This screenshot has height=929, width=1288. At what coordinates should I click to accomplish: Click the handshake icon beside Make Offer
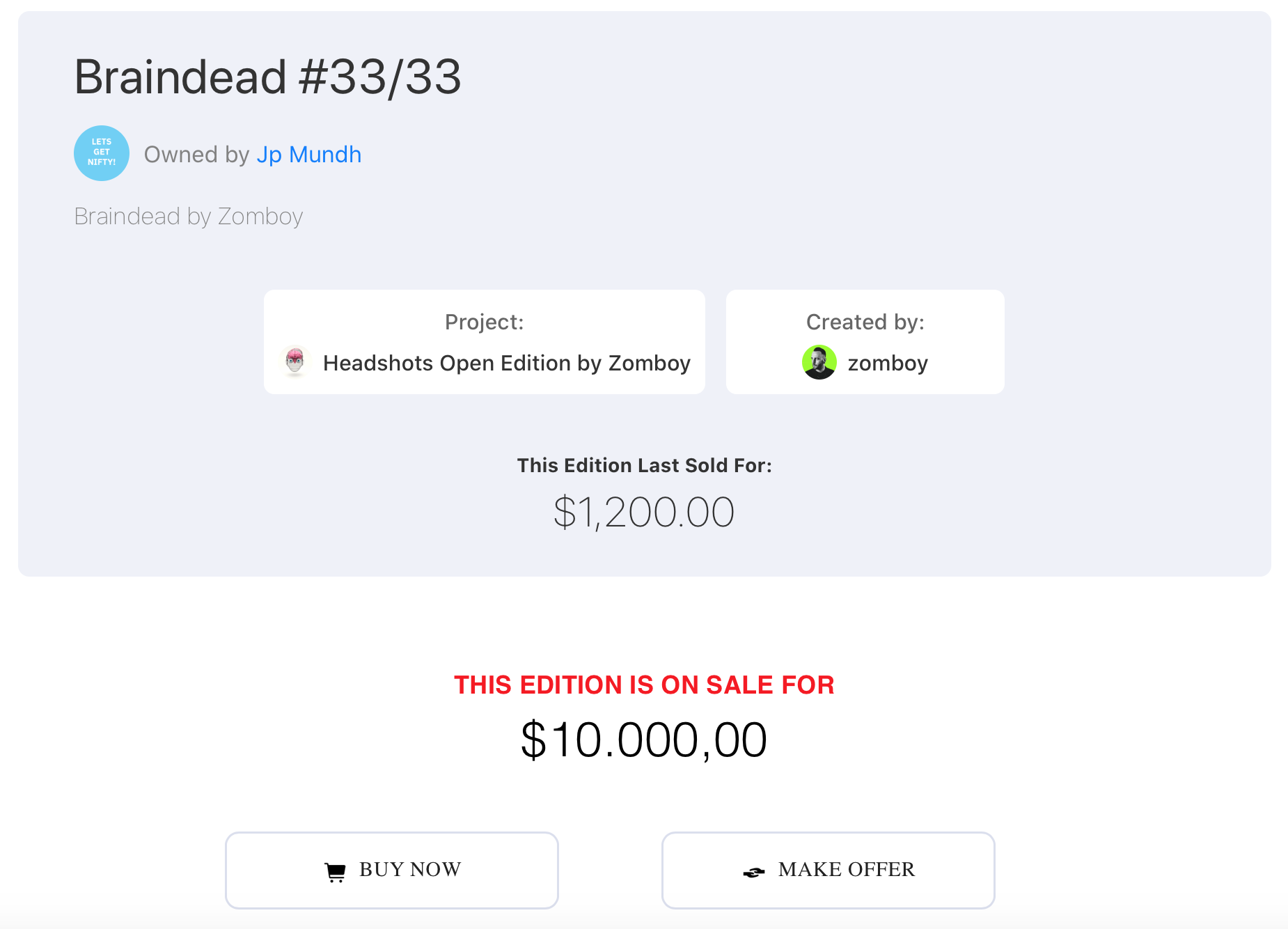point(753,872)
